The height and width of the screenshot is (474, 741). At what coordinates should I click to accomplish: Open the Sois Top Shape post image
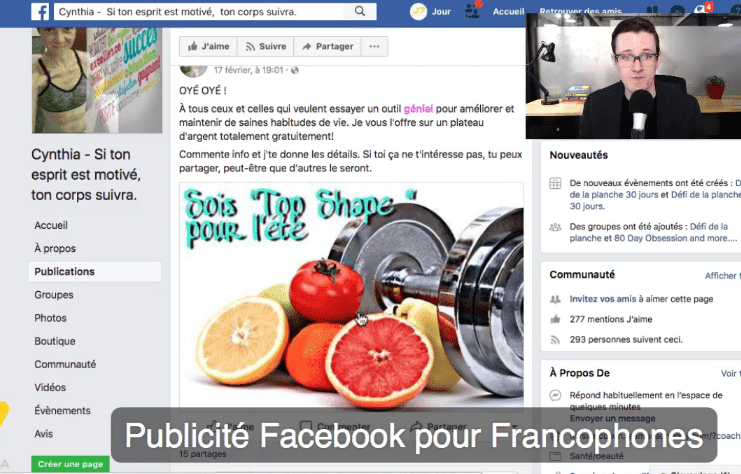[x=351, y=294]
